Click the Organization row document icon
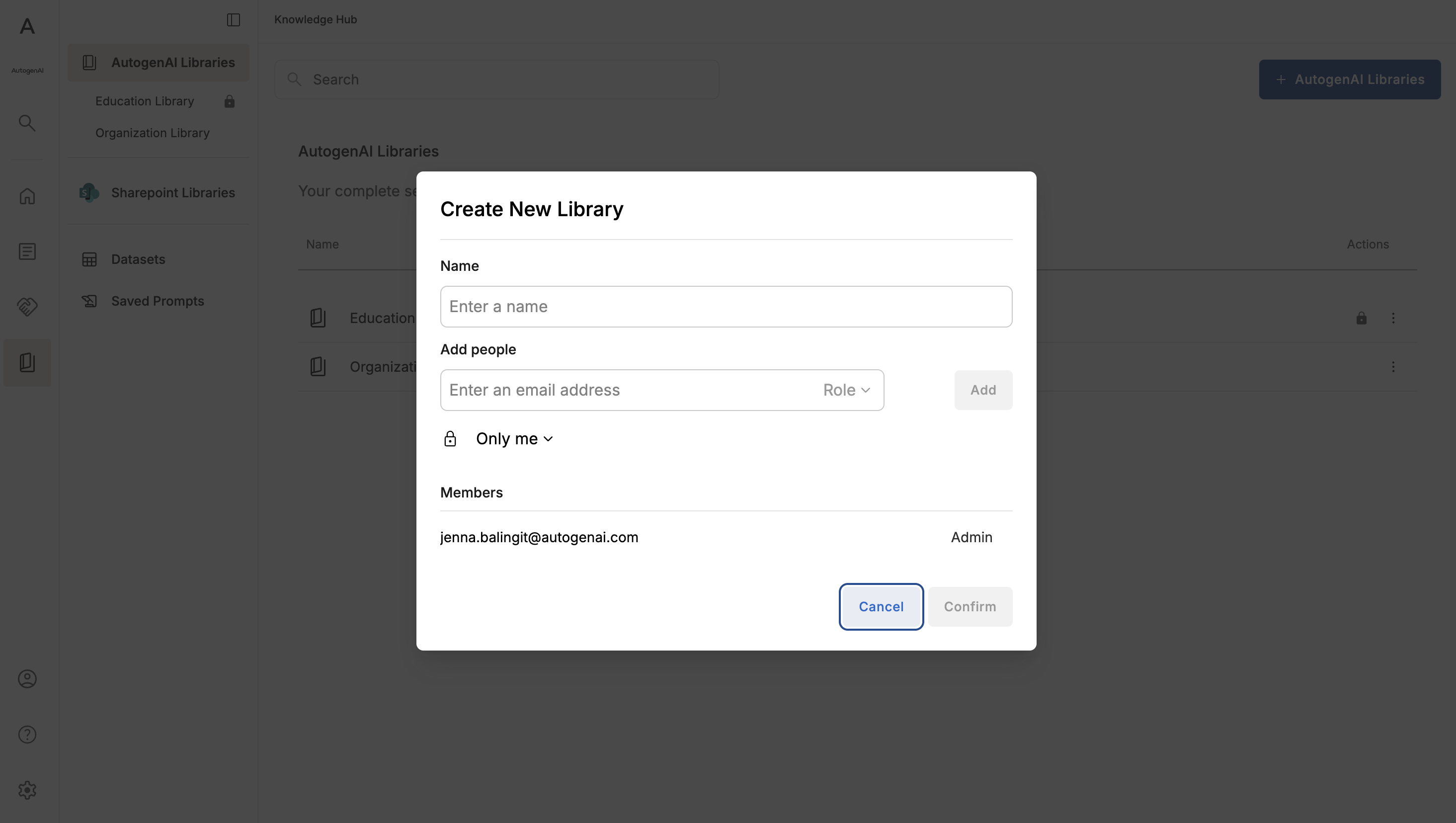This screenshot has width=1456, height=823. [318, 366]
